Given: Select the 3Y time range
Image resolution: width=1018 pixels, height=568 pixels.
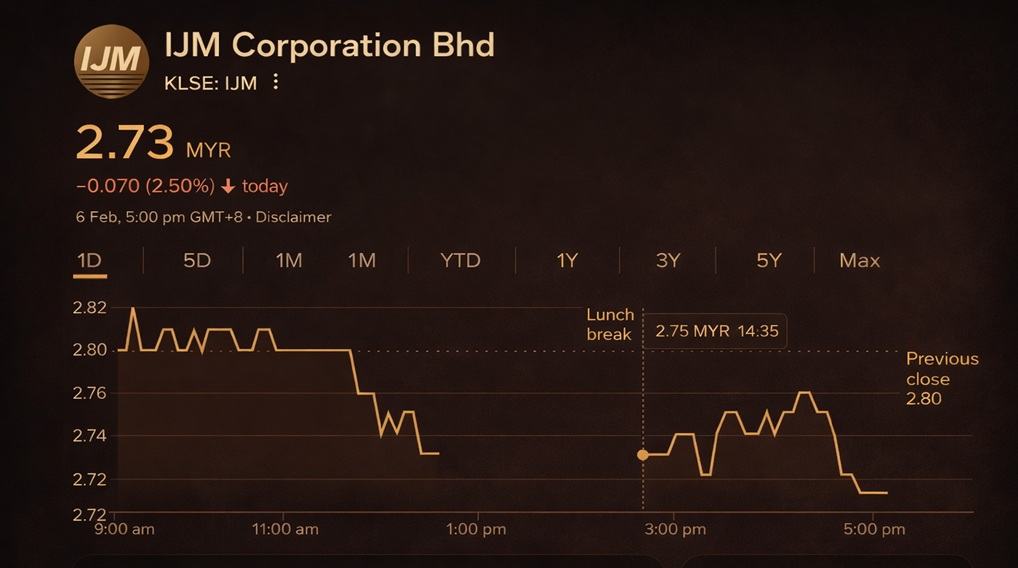Looking at the screenshot, I should (668, 261).
